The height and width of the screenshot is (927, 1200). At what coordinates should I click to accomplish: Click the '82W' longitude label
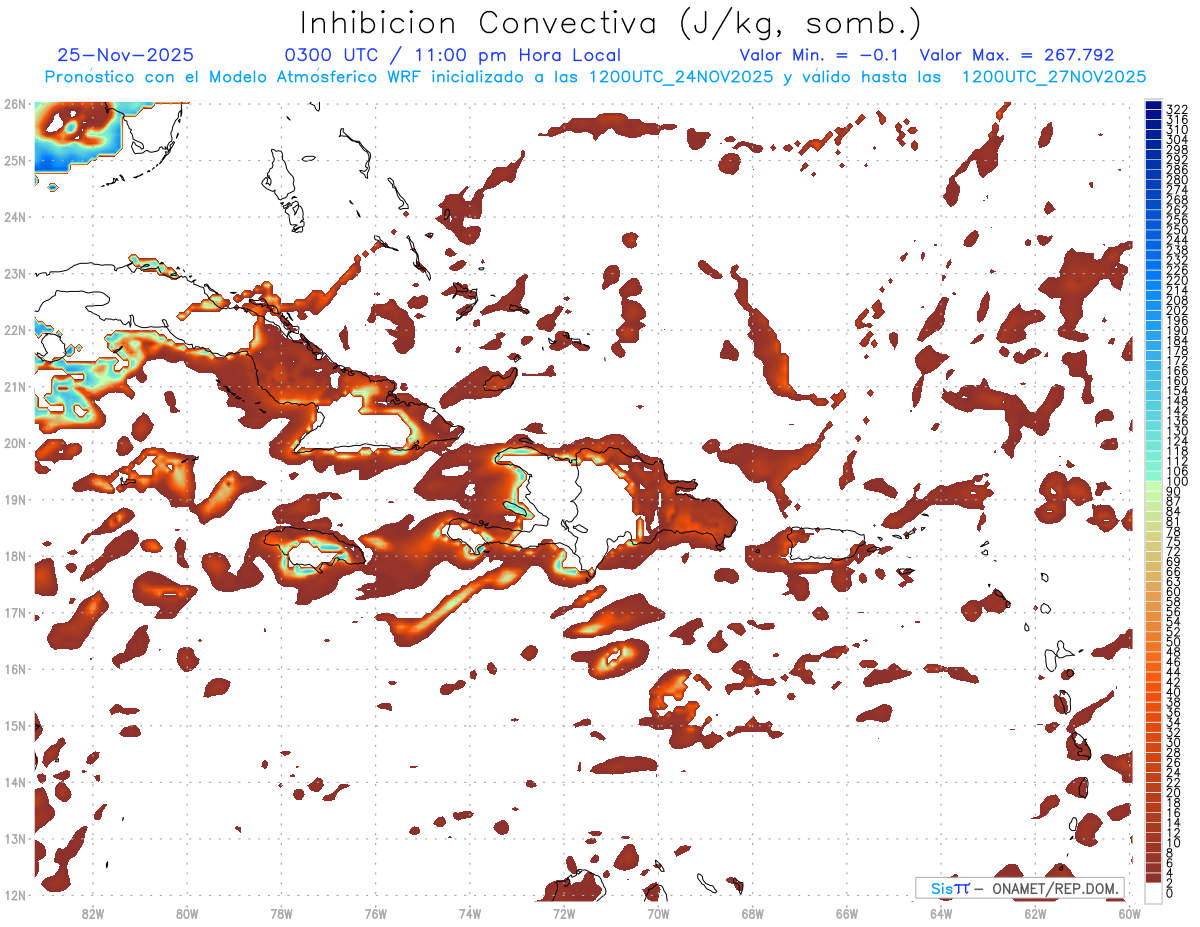click(93, 913)
